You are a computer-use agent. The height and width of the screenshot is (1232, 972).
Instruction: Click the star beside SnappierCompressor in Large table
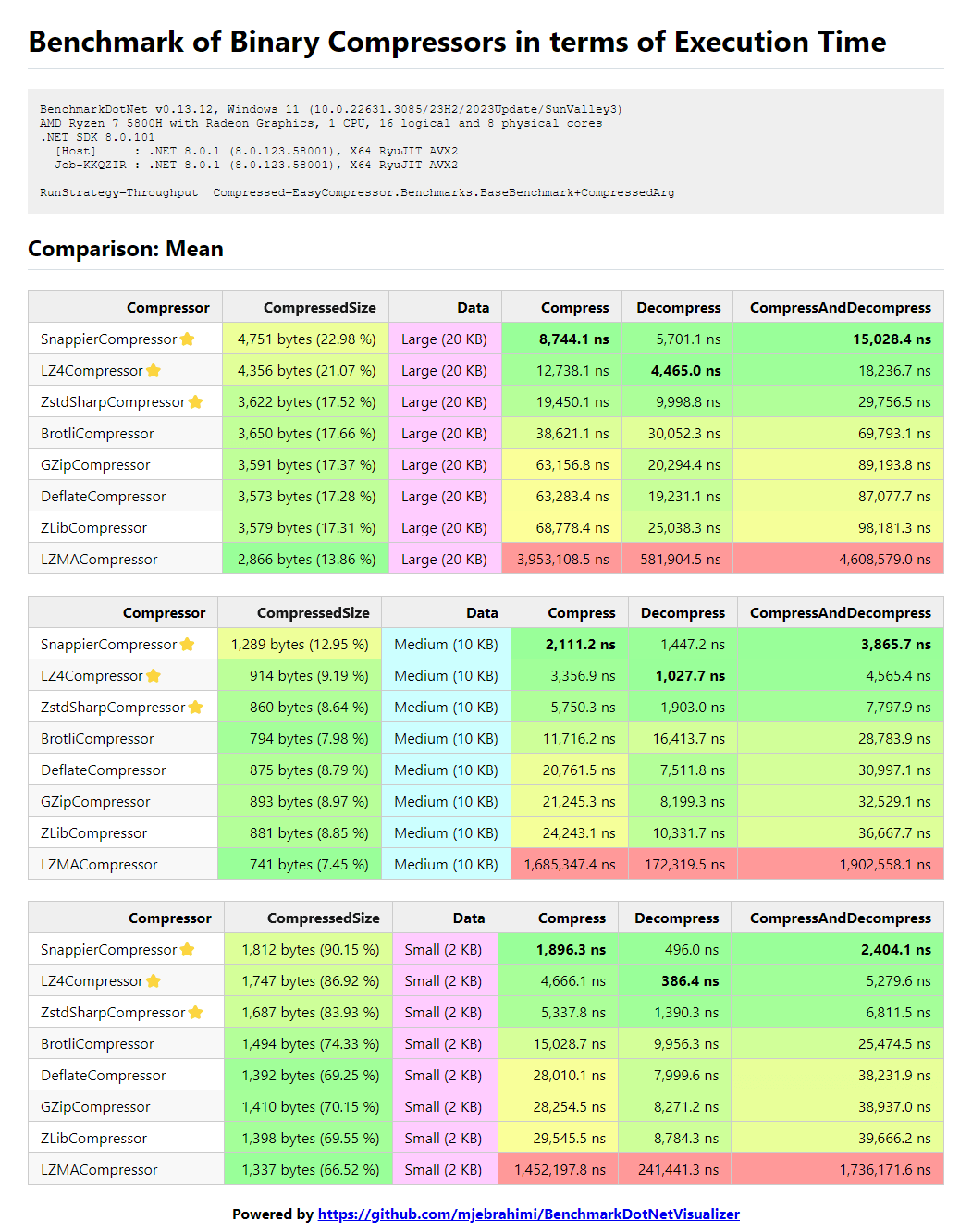(x=188, y=339)
